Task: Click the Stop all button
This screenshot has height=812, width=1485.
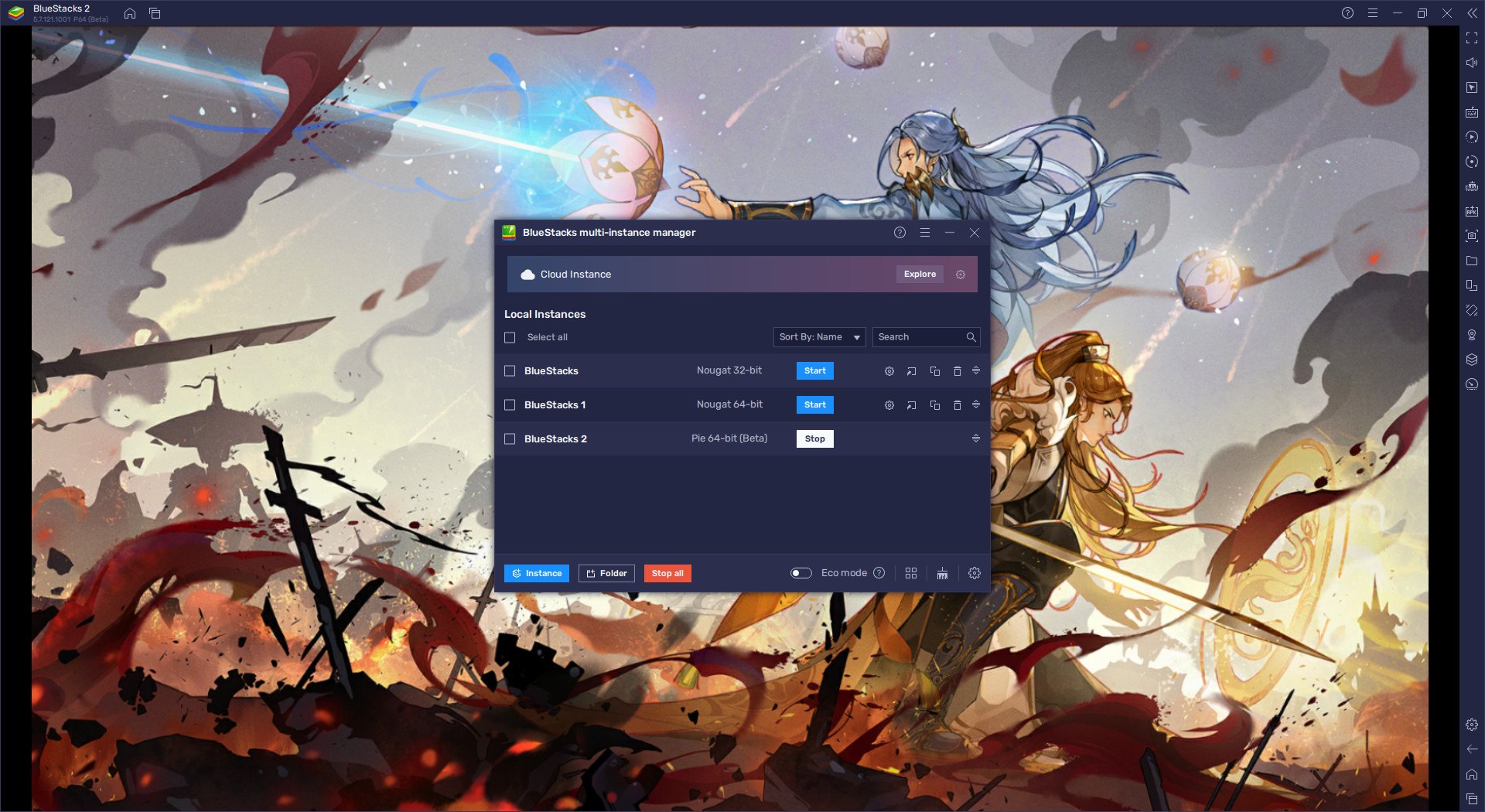Action: point(667,573)
